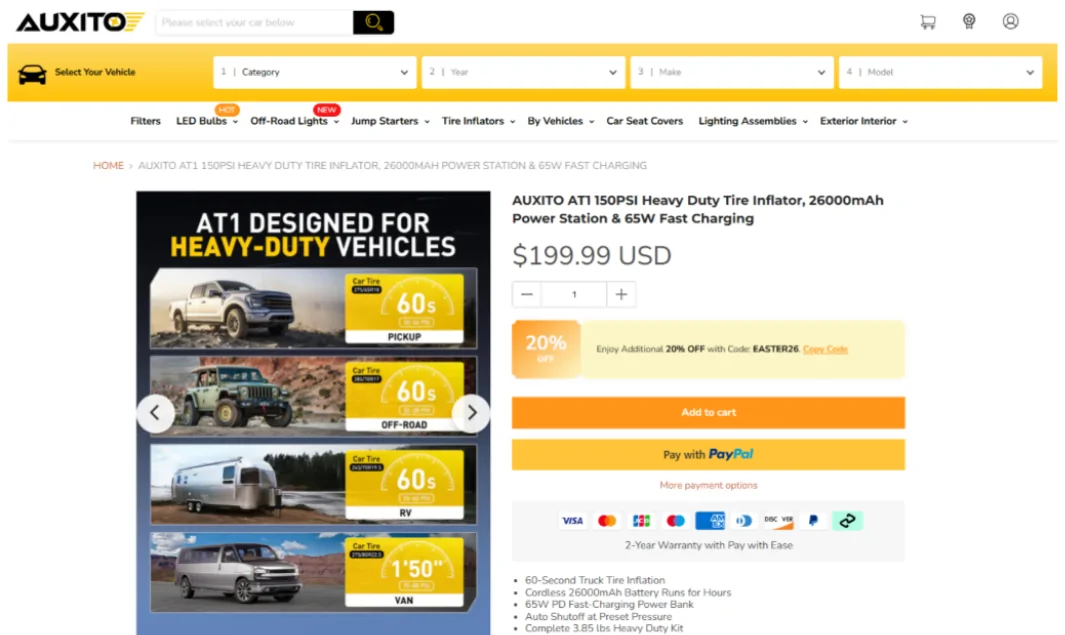Click the 60-Second Truck Tire Inflation bullet

point(595,580)
